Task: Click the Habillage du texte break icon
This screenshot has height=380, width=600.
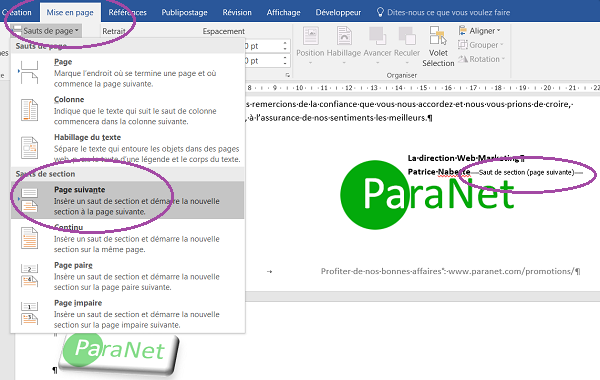Action: coord(29,148)
